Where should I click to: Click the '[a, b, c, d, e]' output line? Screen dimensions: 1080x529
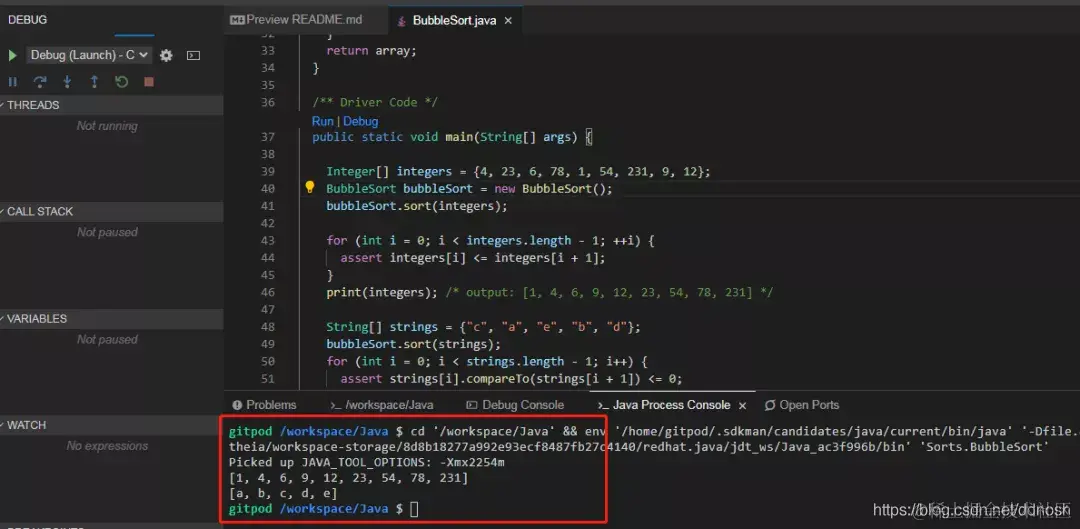click(283, 493)
